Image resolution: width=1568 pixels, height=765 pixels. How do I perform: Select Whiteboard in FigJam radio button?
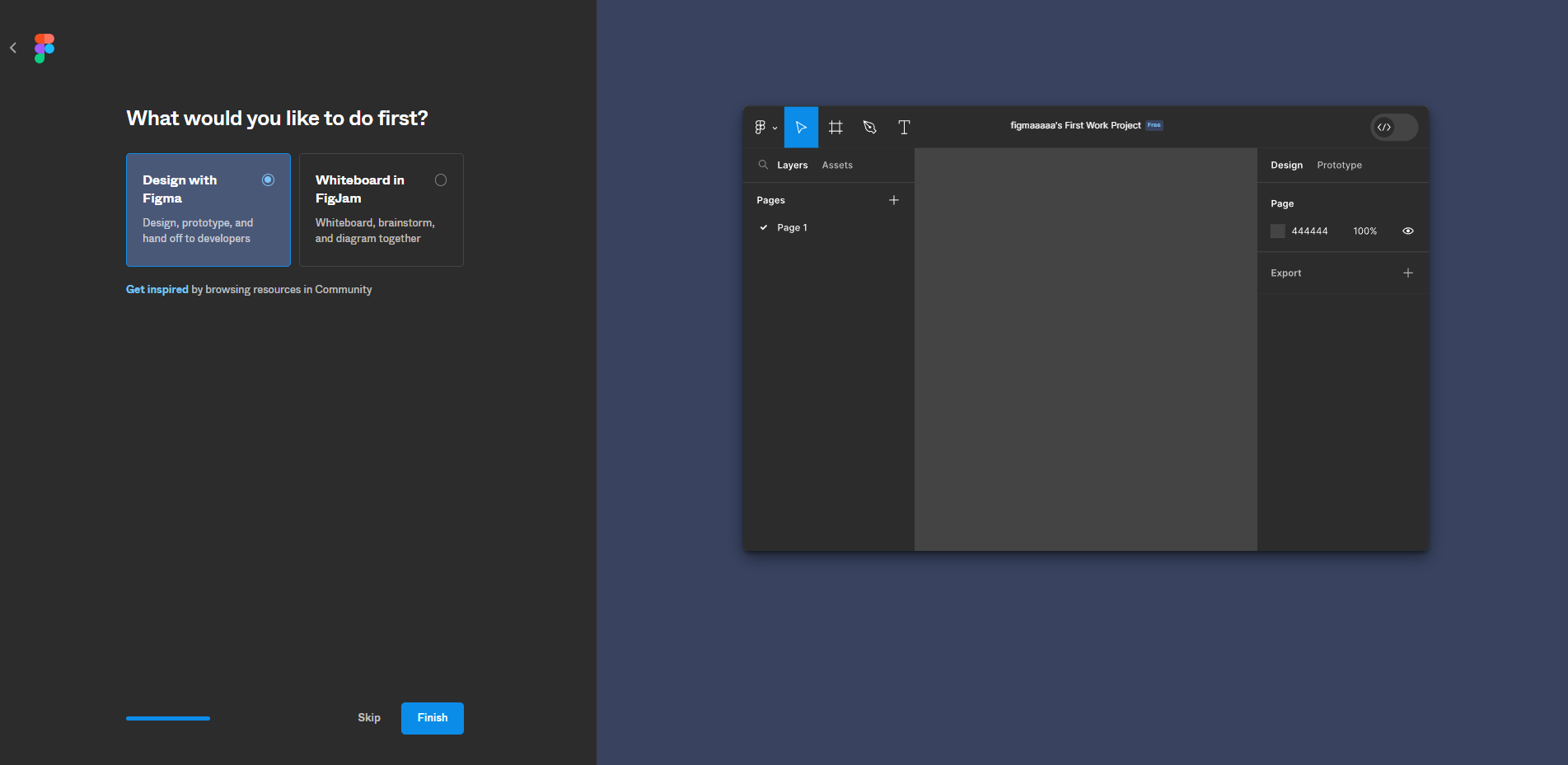[441, 180]
